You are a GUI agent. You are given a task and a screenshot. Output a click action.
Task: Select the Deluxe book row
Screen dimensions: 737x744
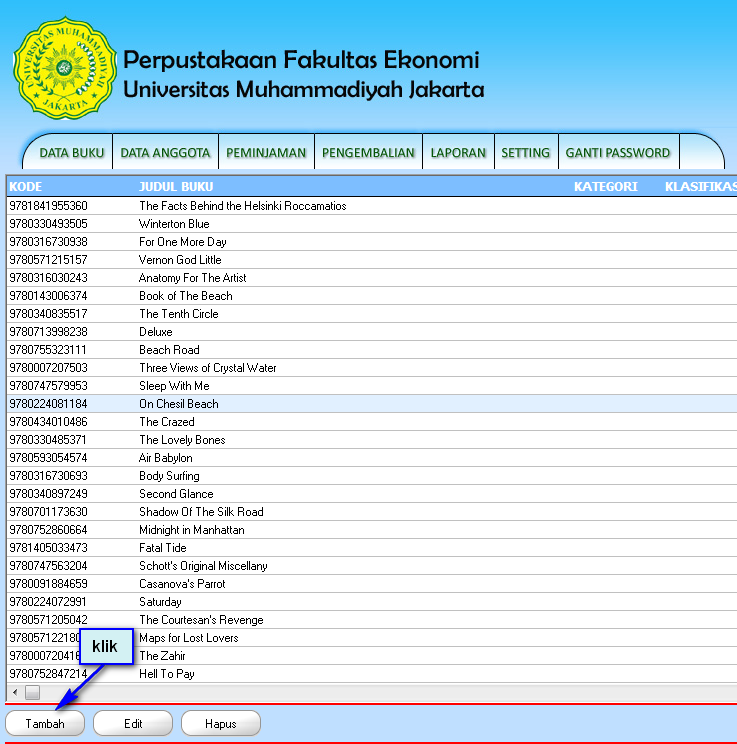pyautogui.click(x=372, y=332)
